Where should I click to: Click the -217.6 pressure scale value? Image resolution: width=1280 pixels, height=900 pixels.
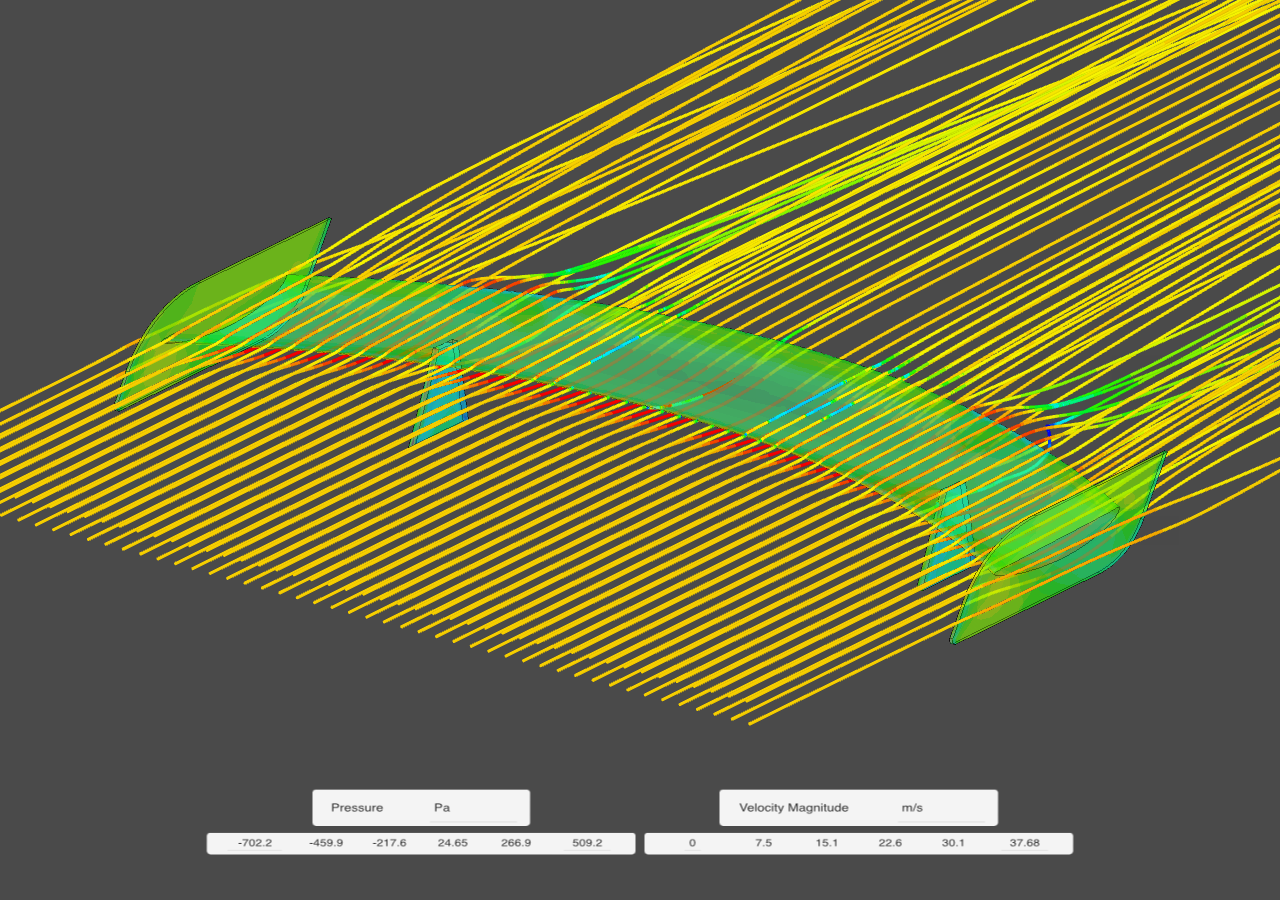(389, 843)
